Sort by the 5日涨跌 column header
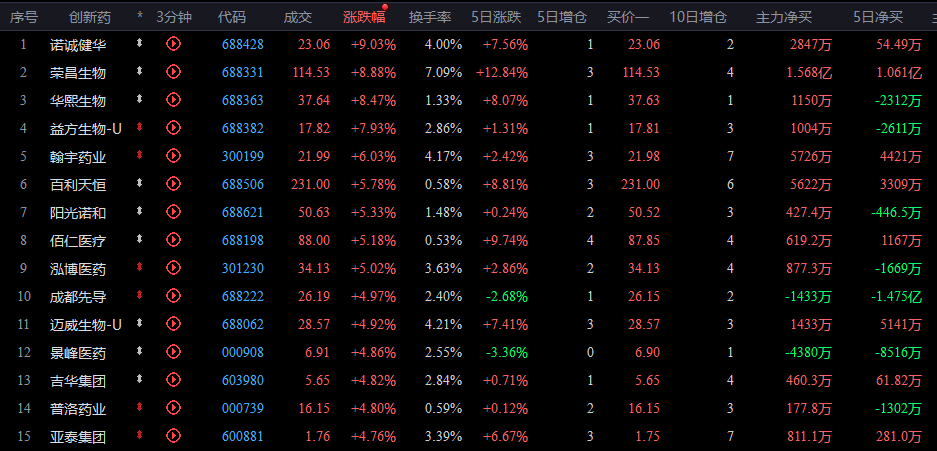Viewport: 937px width, 451px height. click(496, 17)
